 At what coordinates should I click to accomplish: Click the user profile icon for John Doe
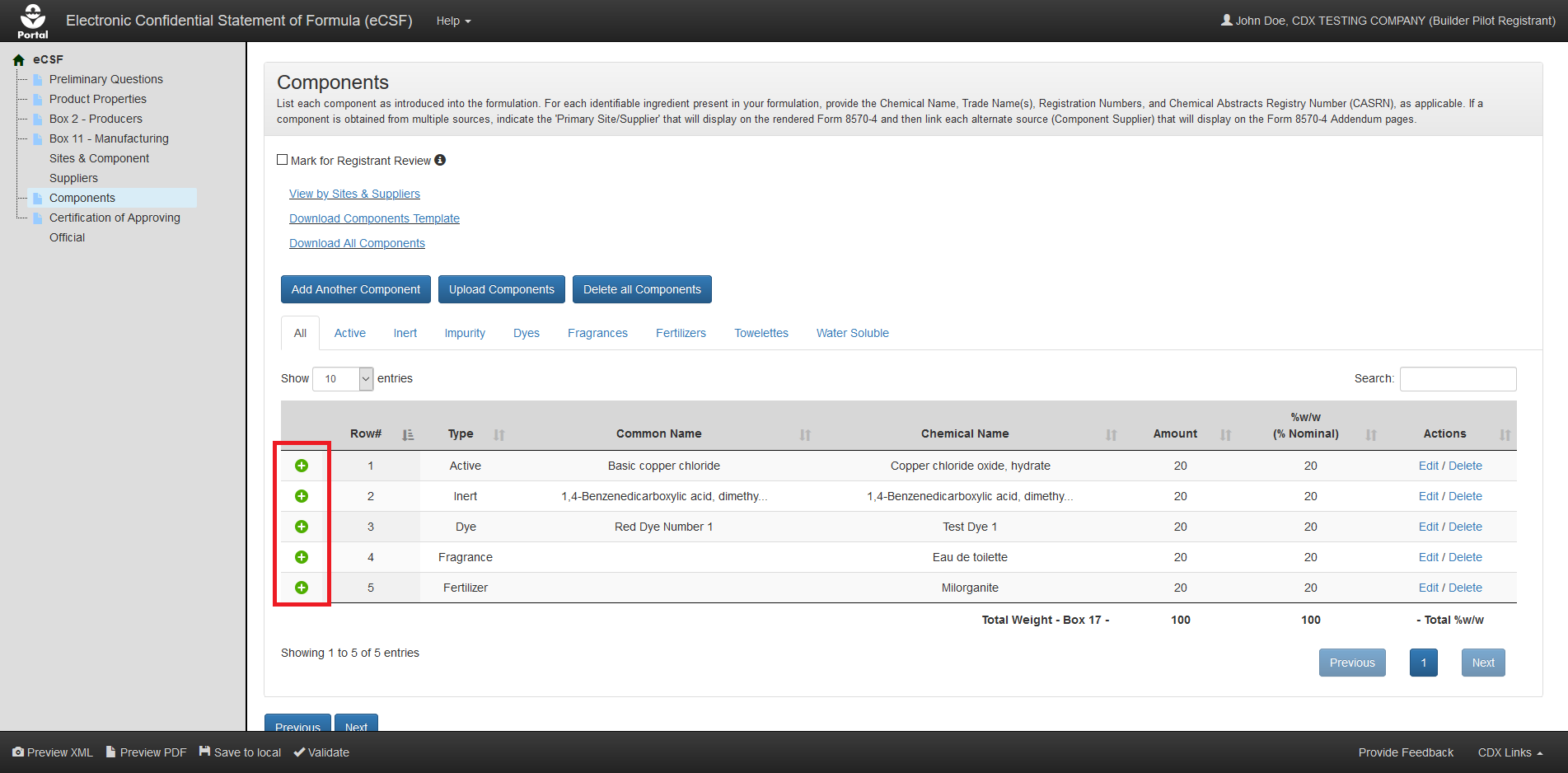click(x=1227, y=20)
